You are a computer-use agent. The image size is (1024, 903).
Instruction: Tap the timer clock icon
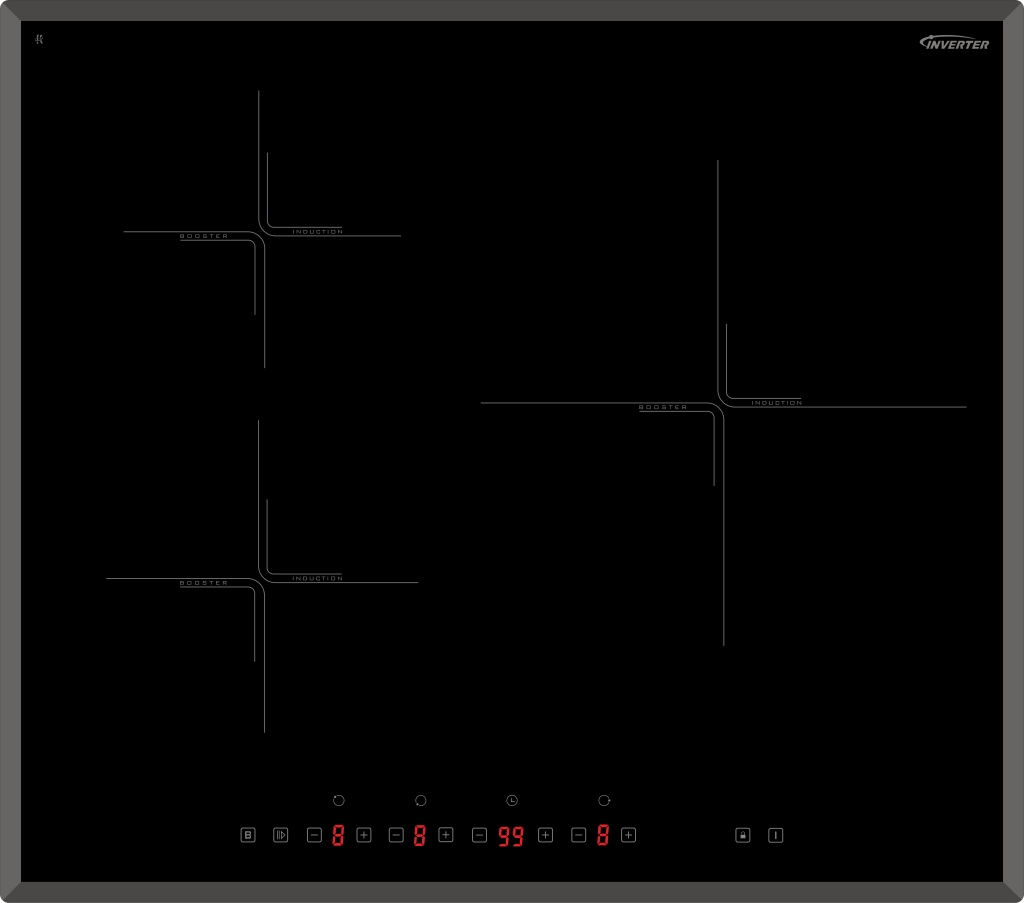[x=512, y=801]
